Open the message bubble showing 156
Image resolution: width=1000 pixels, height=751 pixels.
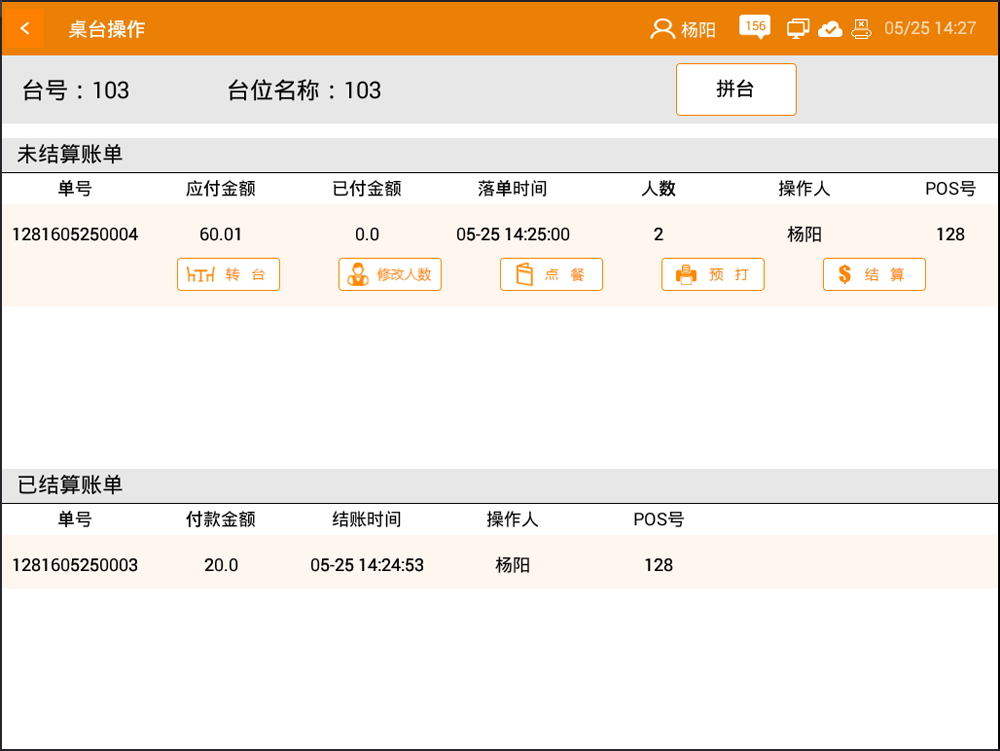(x=754, y=27)
